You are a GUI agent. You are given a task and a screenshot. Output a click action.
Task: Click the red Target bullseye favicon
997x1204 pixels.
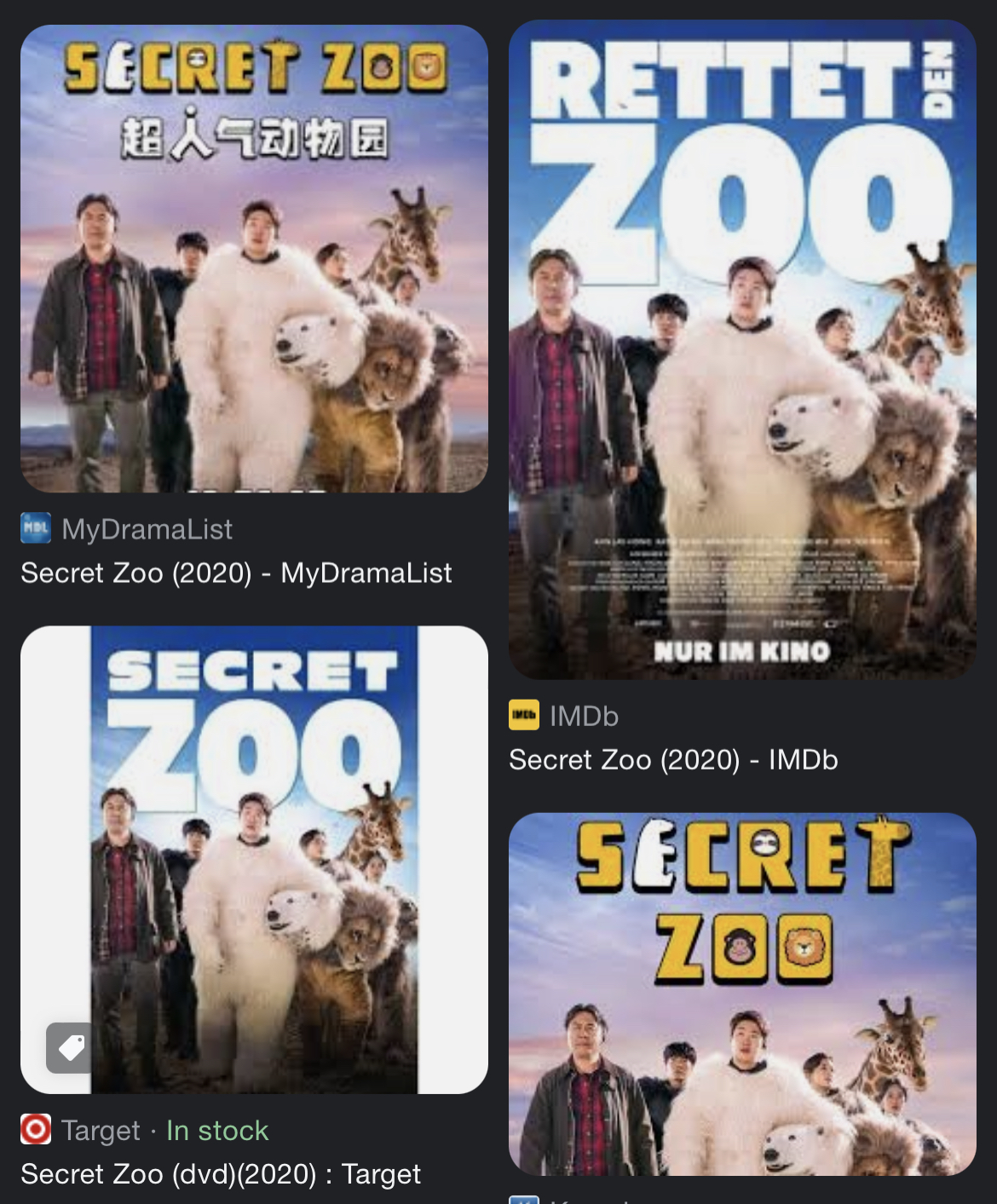pos(36,1130)
